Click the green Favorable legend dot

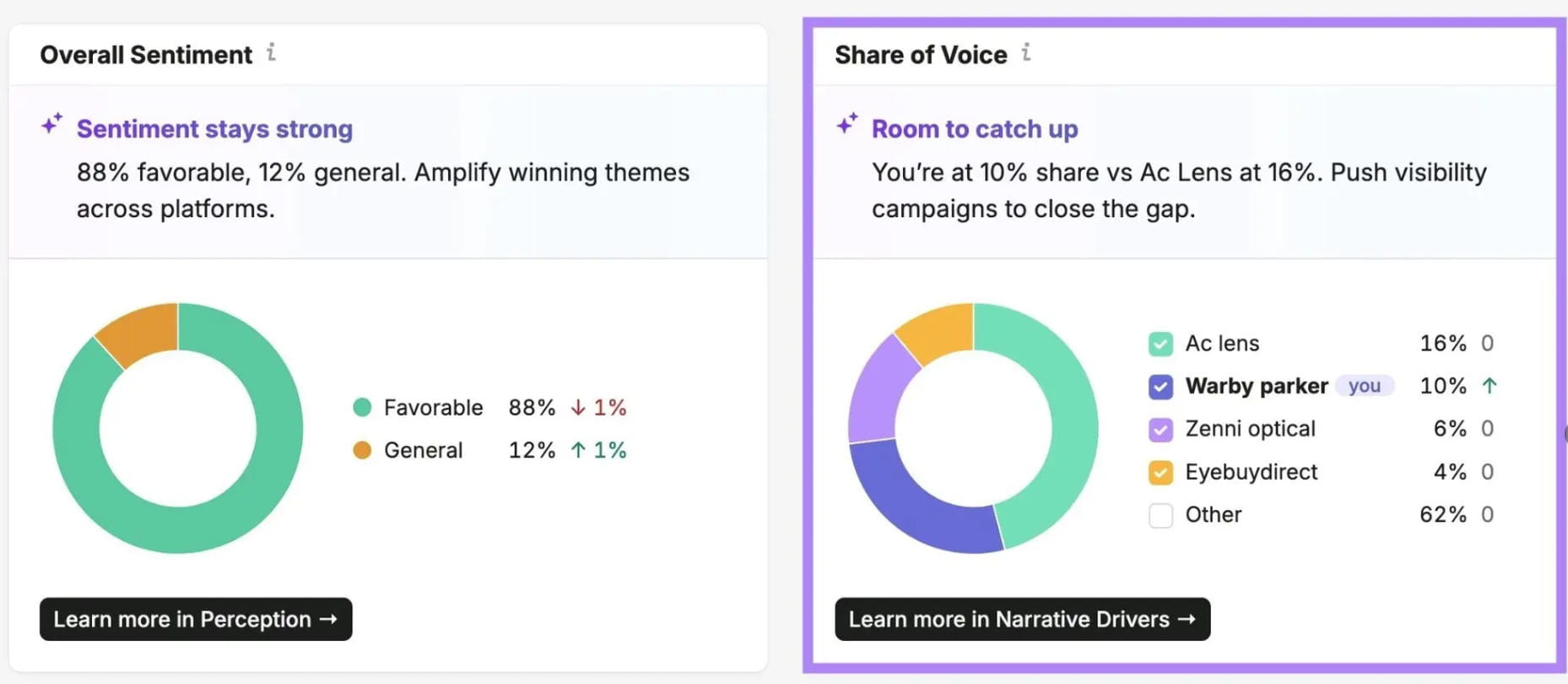(x=362, y=407)
